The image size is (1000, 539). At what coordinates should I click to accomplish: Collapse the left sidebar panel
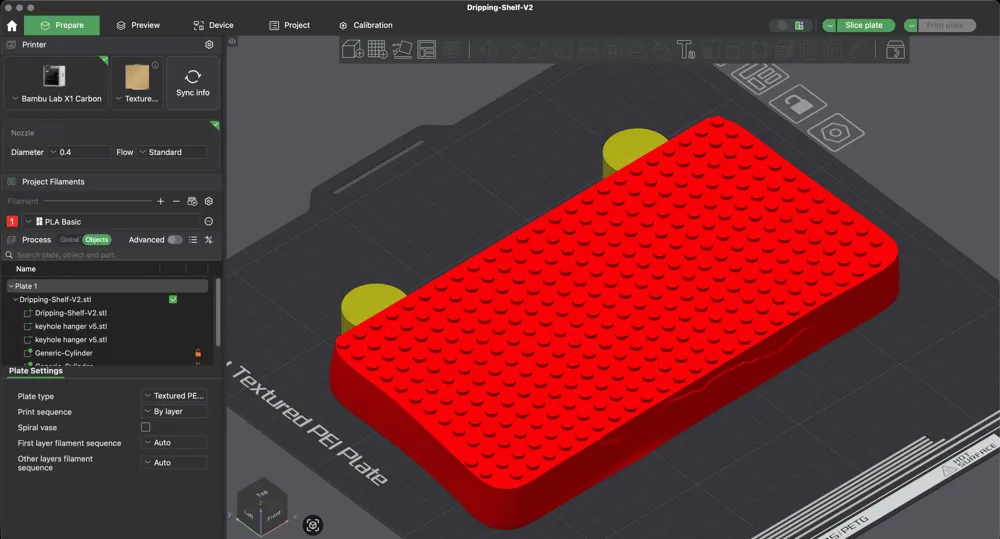pos(232,41)
